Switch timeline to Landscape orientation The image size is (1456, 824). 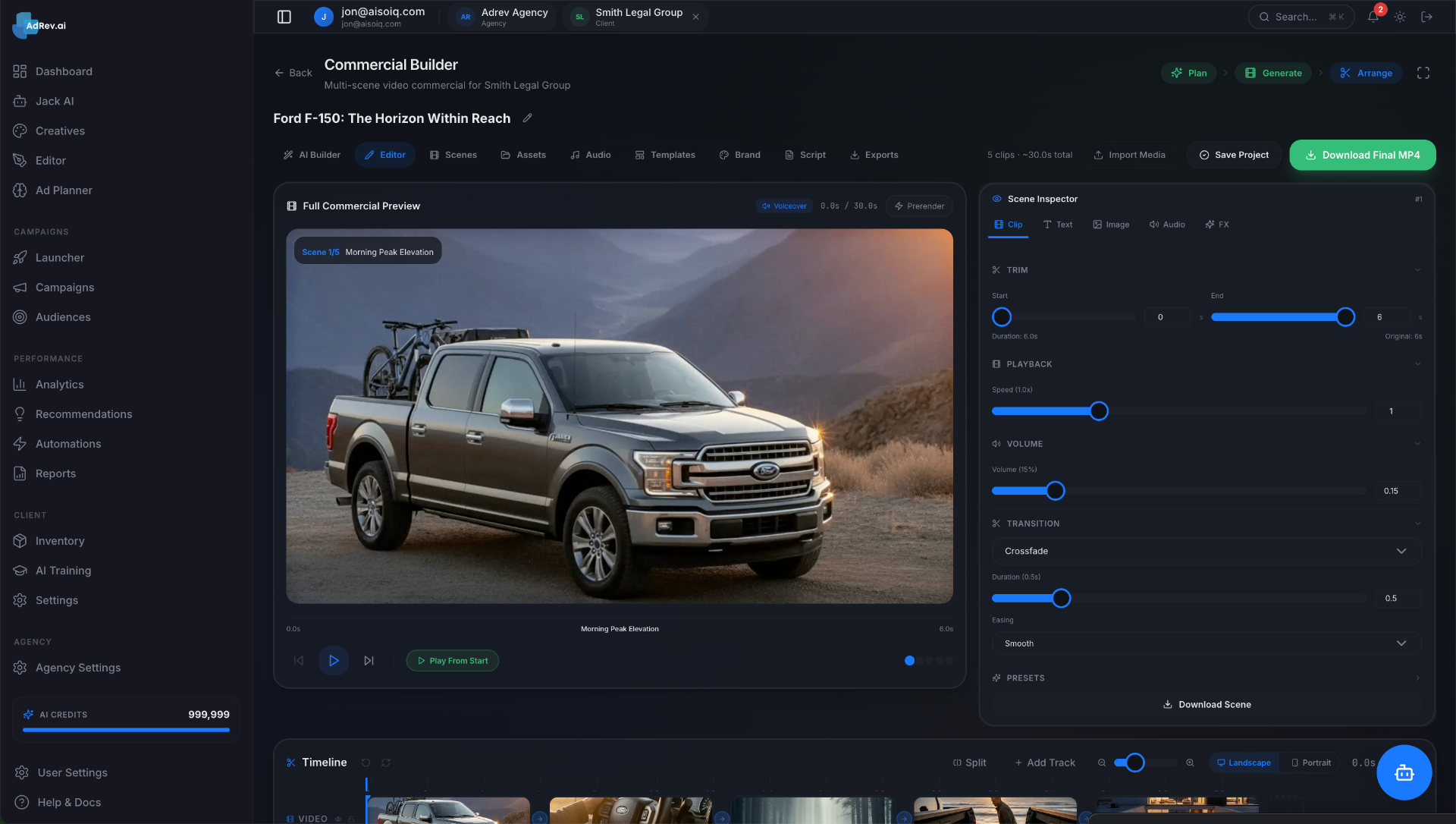click(1244, 763)
